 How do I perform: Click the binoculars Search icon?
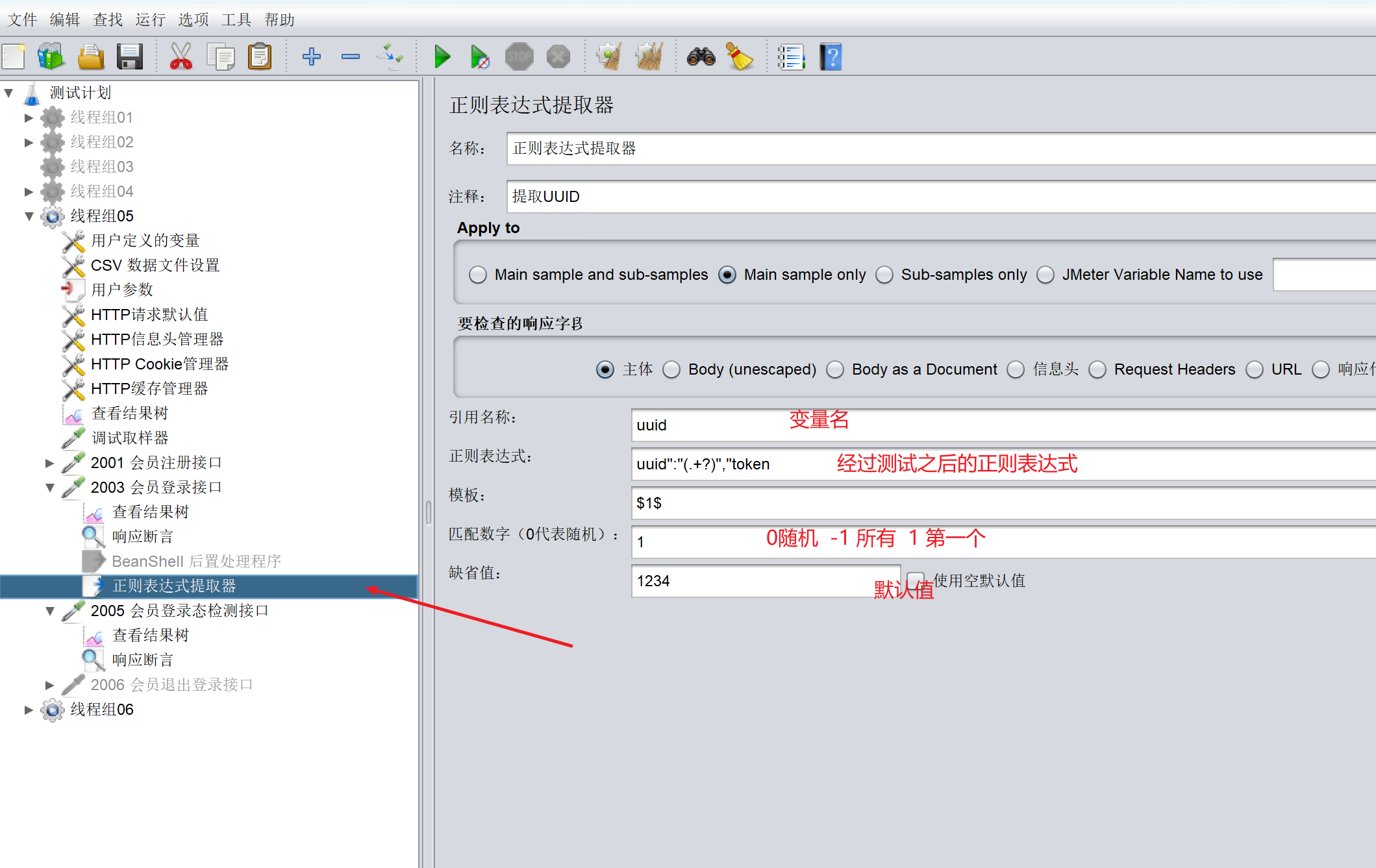[x=701, y=57]
